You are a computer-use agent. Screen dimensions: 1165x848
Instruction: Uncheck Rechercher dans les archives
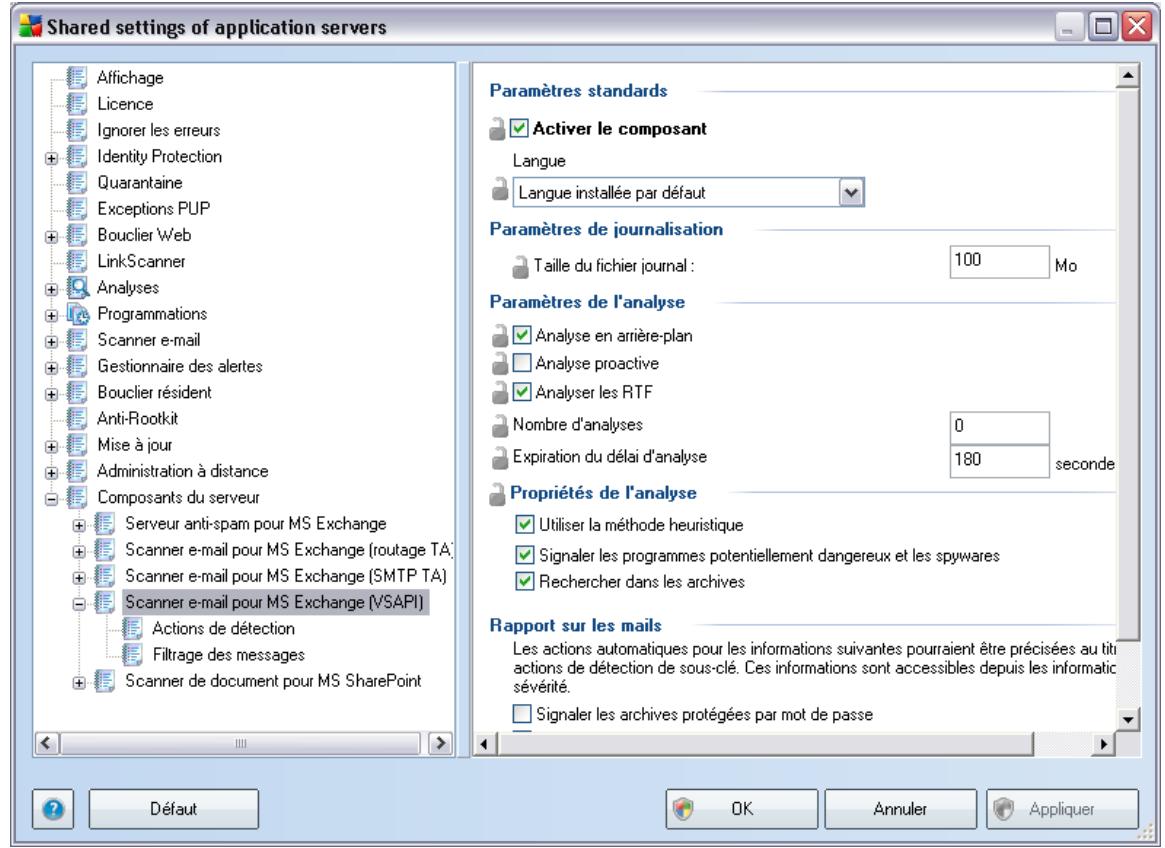[x=525, y=581]
